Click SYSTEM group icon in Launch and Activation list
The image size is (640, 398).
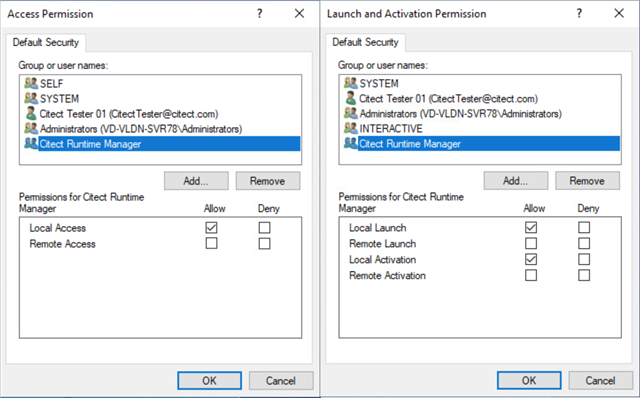[351, 83]
